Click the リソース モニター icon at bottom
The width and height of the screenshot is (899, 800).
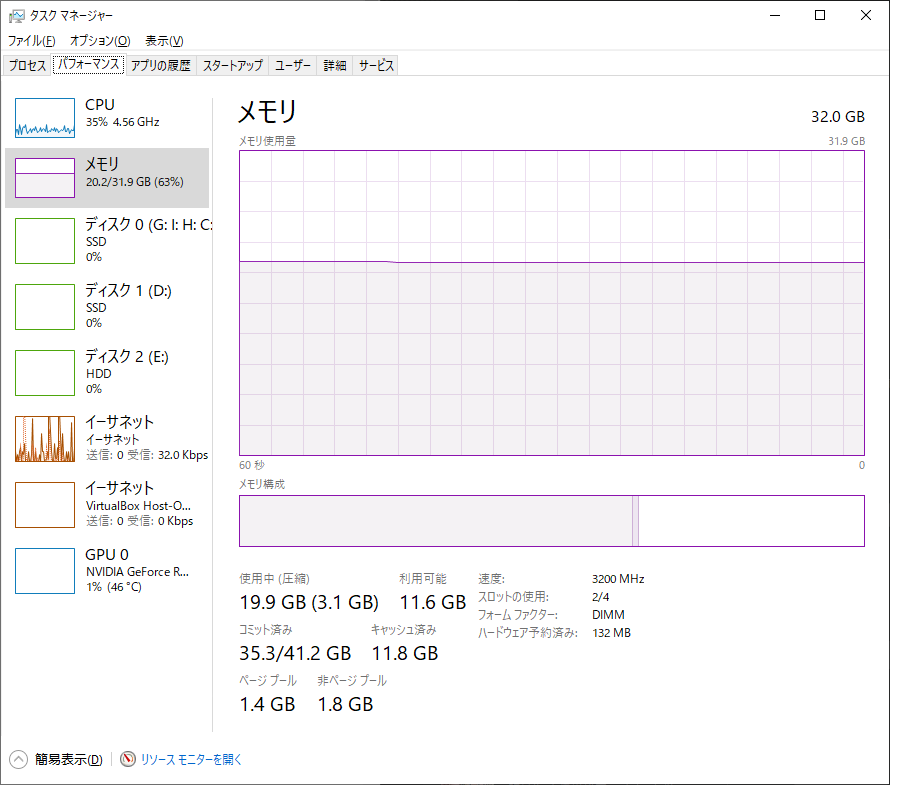point(128,760)
